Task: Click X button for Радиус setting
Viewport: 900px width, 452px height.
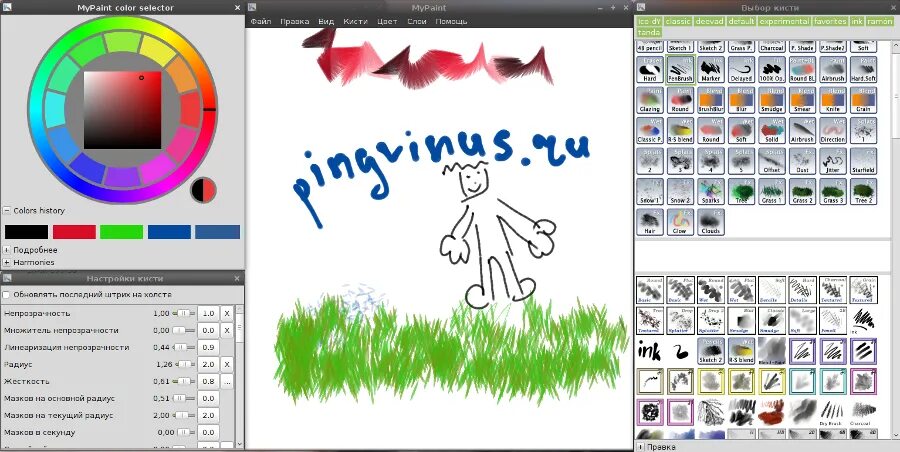Action: (227, 365)
